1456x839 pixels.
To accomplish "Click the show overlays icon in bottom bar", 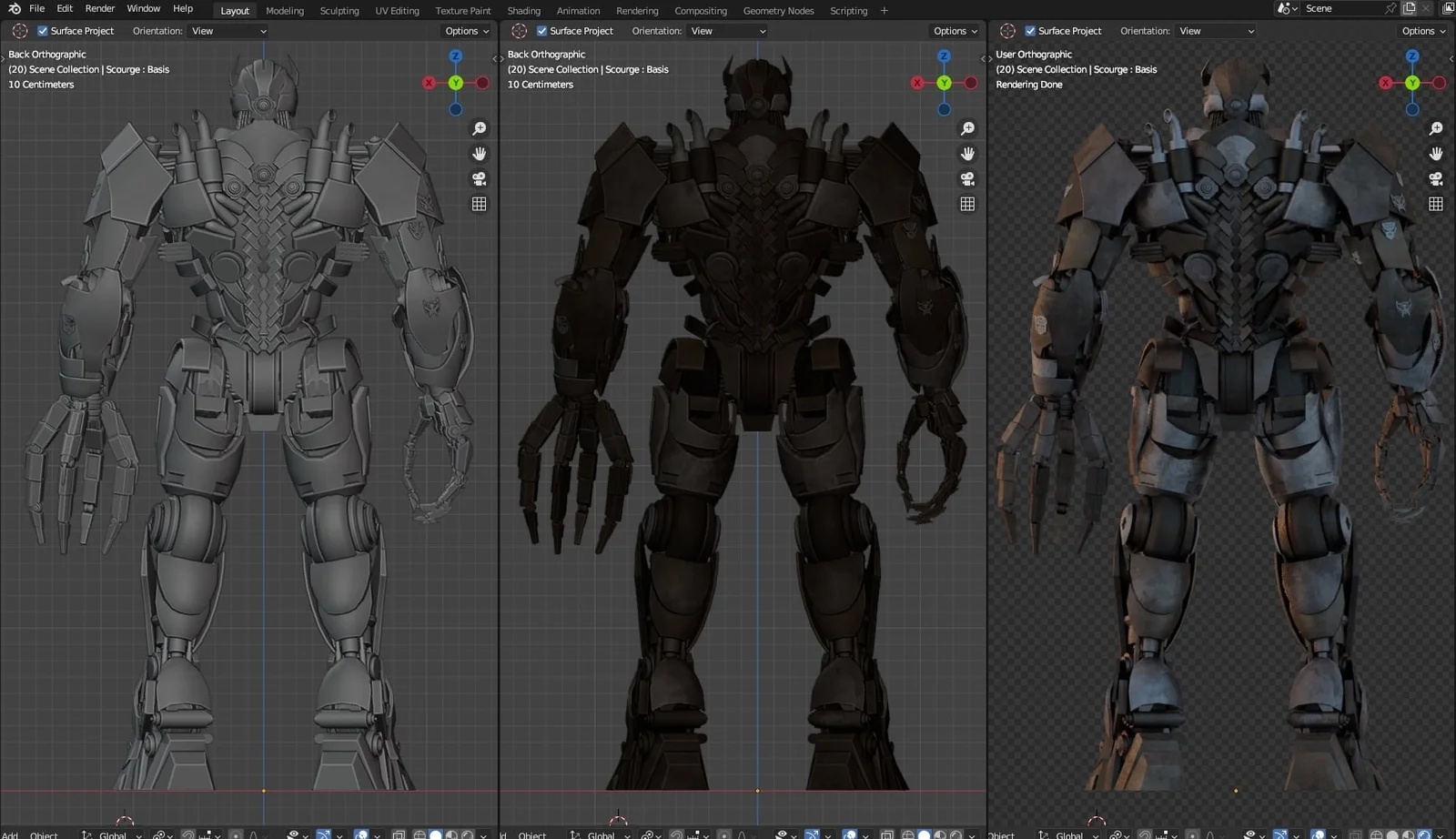I will (362, 834).
